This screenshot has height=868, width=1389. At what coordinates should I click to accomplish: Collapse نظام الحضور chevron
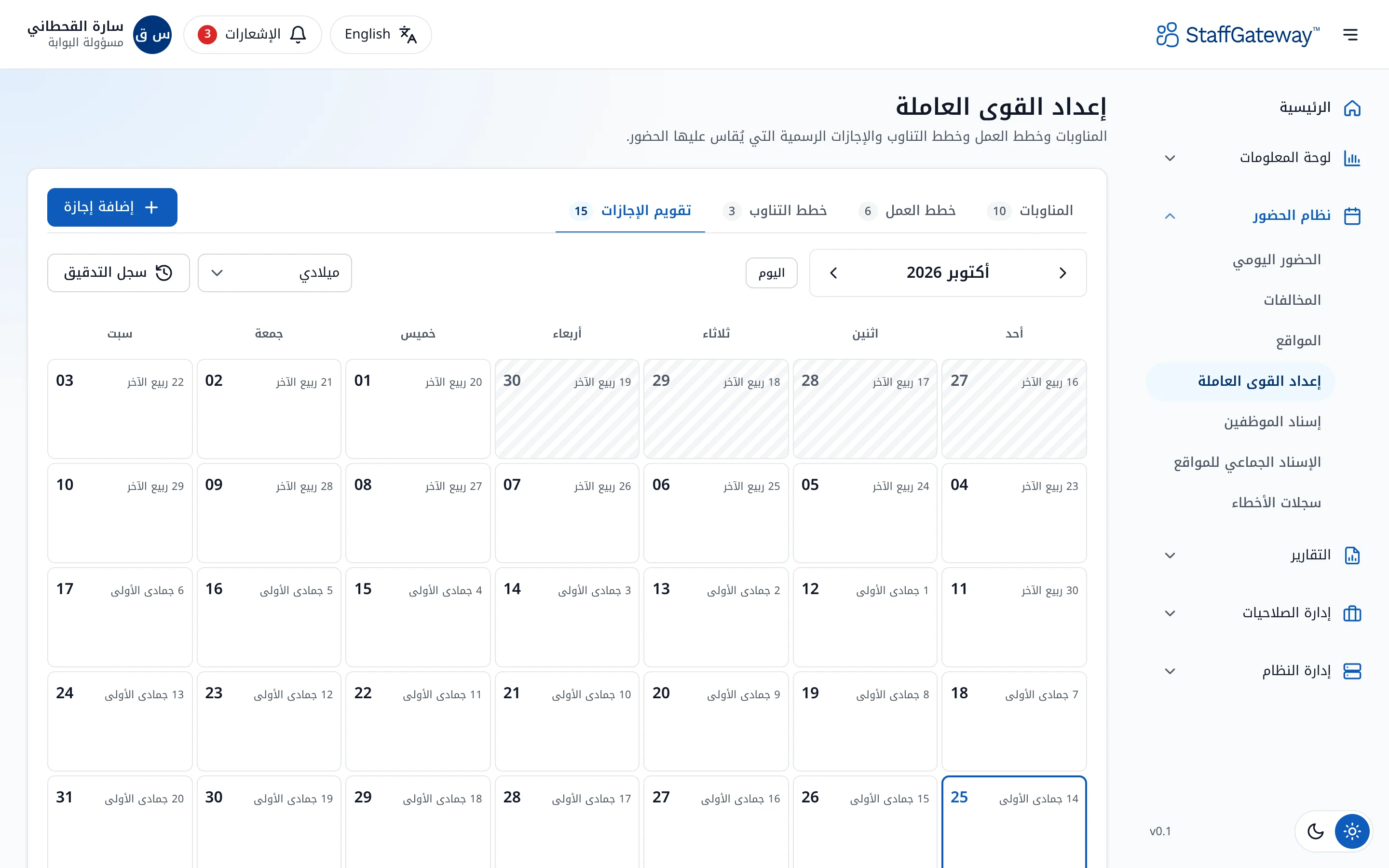point(1170,216)
